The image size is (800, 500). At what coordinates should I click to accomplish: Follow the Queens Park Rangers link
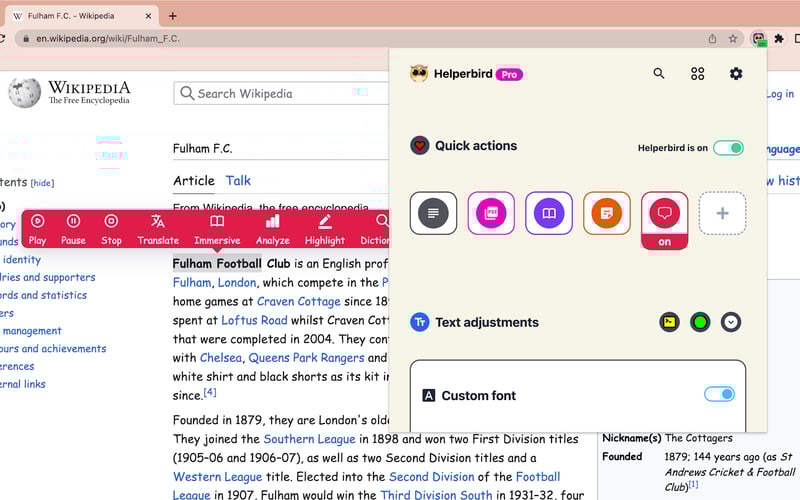click(306, 358)
